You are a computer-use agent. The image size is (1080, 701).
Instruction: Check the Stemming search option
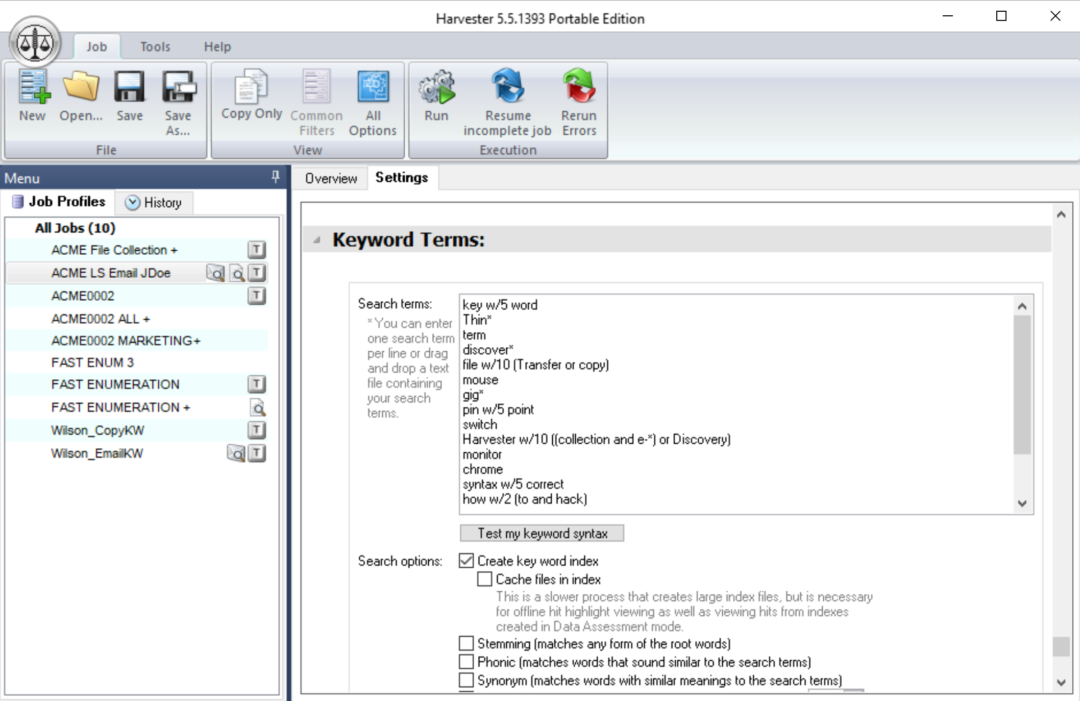[466, 643]
